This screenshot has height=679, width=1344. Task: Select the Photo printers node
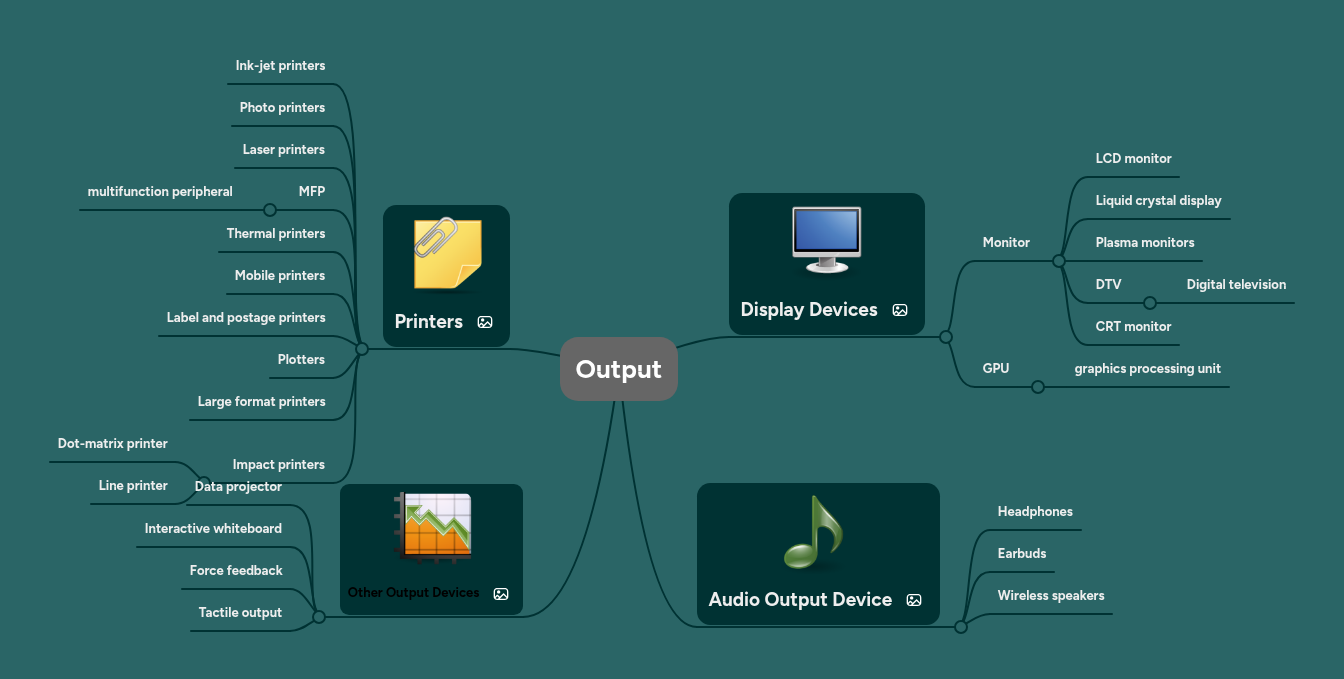283,108
